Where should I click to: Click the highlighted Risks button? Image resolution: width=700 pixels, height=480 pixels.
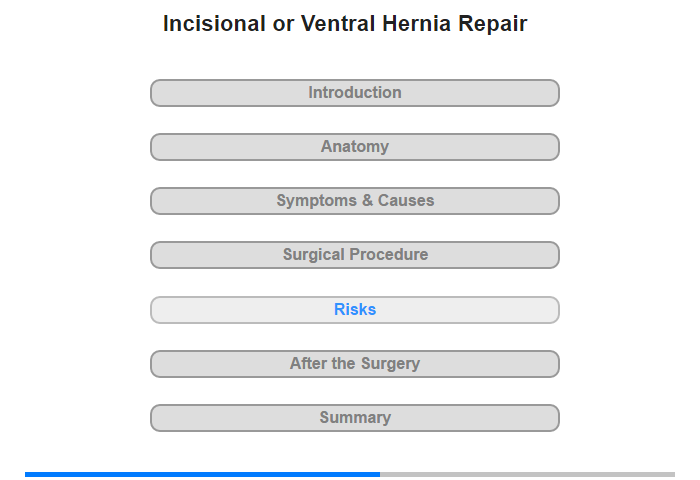355,310
